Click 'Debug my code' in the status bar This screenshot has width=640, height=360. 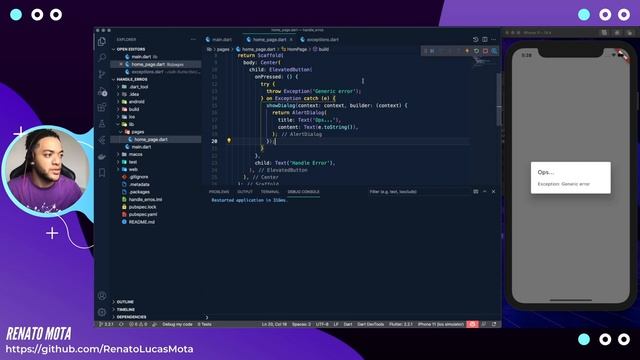tap(177, 324)
